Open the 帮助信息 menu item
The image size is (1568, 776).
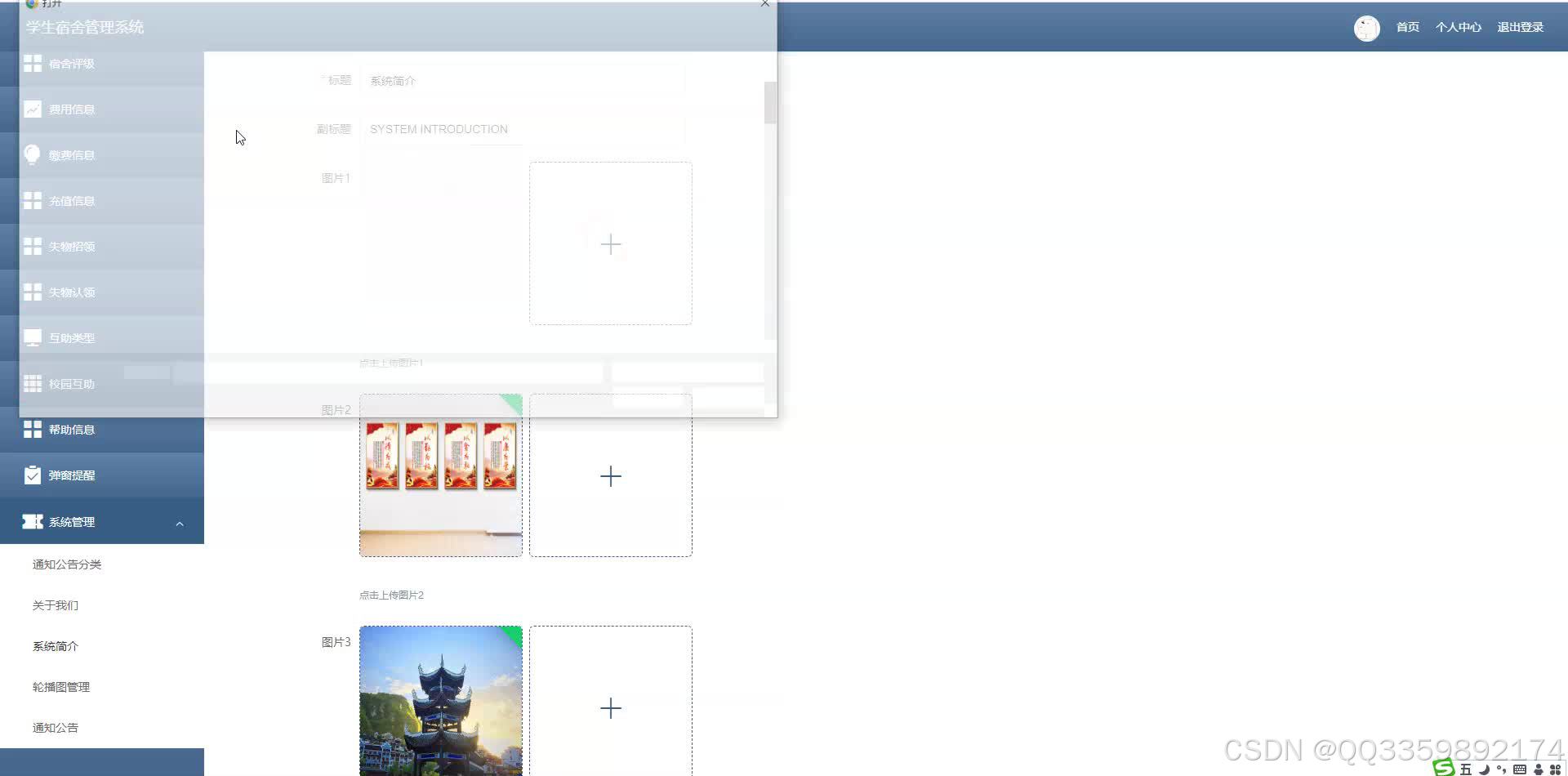[x=102, y=430]
